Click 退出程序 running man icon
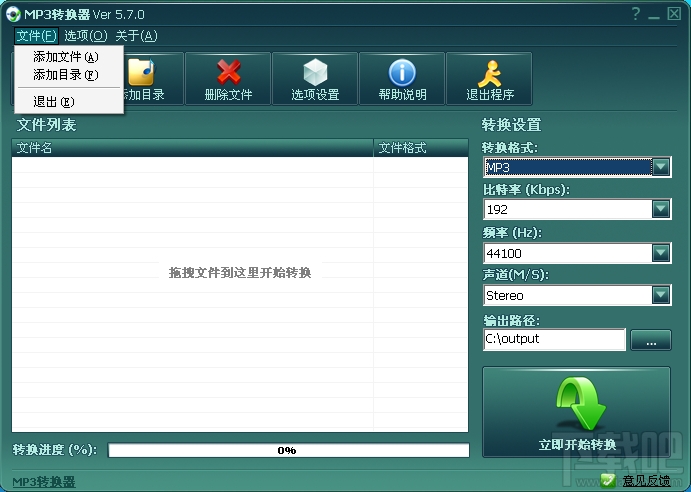Viewport: 691px width, 492px height. 490,74
